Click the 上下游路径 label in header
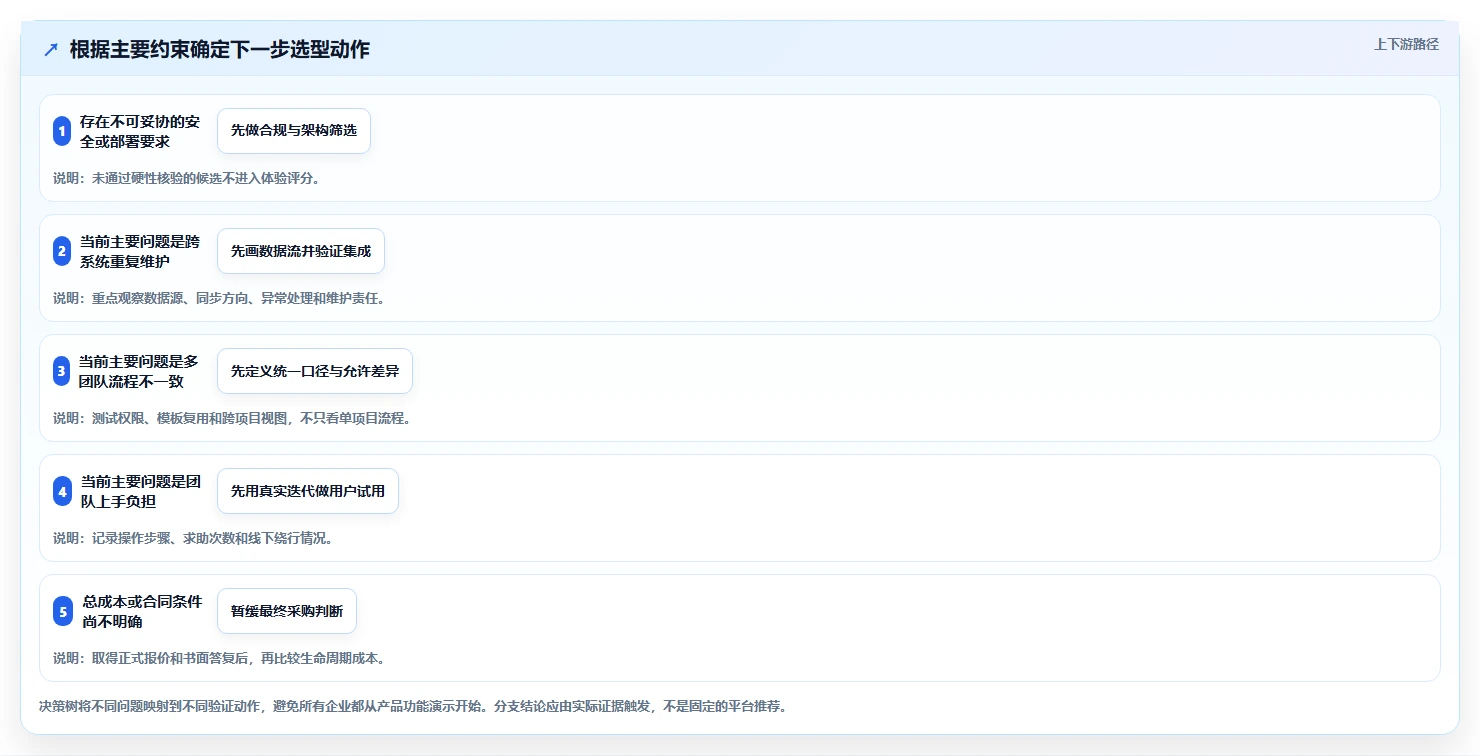 click(1406, 44)
